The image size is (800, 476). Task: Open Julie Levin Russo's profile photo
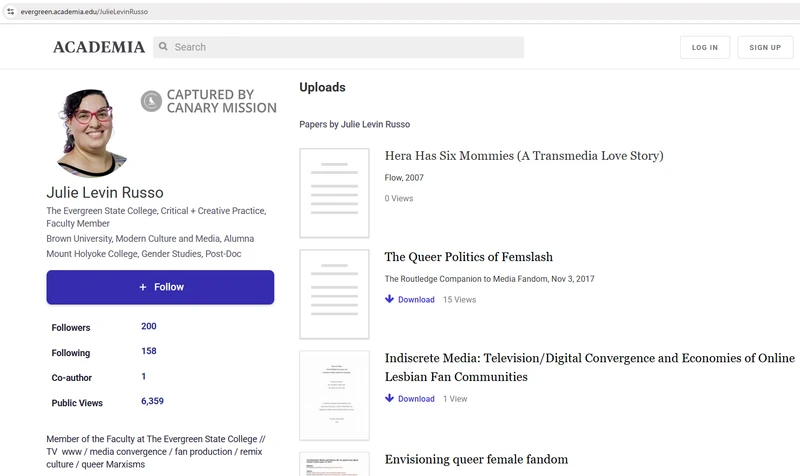click(x=91, y=133)
